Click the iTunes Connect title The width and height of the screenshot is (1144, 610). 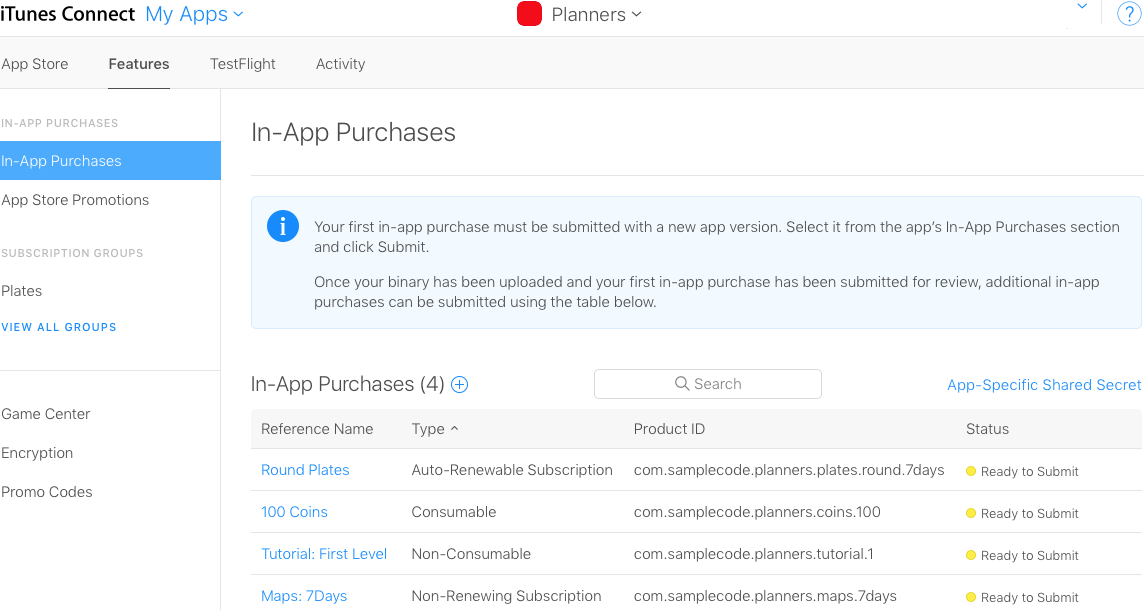pyautogui.click(x=68, y=15)
